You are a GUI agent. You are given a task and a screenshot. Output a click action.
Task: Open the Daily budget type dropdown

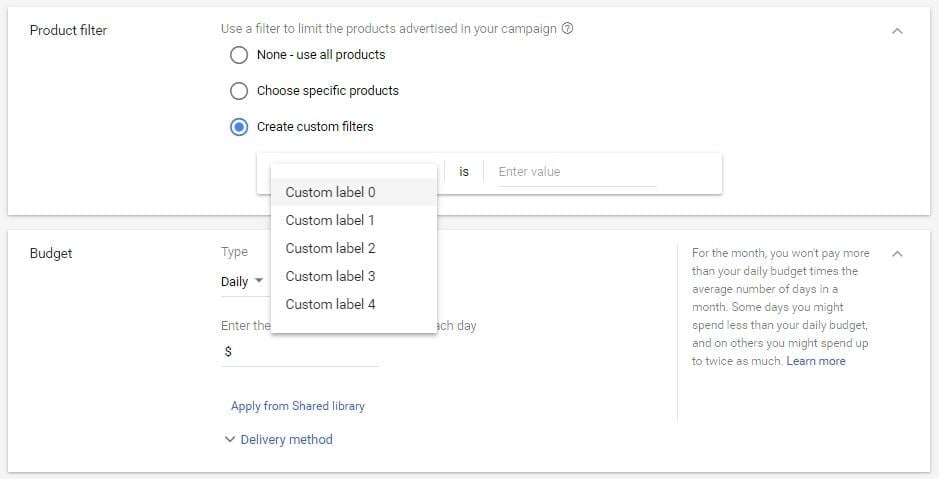(x=242, y=282)
